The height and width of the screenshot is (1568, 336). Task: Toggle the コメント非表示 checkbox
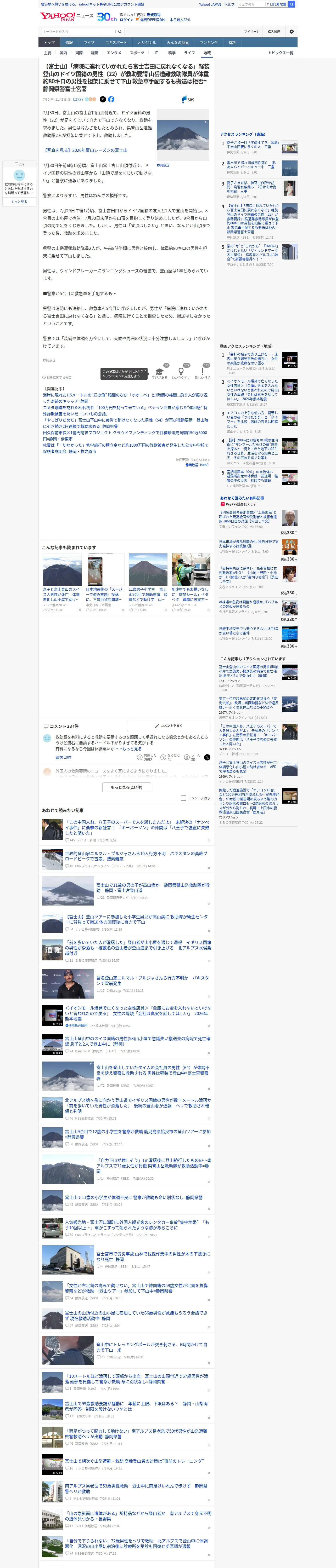[x=183, y=798]
